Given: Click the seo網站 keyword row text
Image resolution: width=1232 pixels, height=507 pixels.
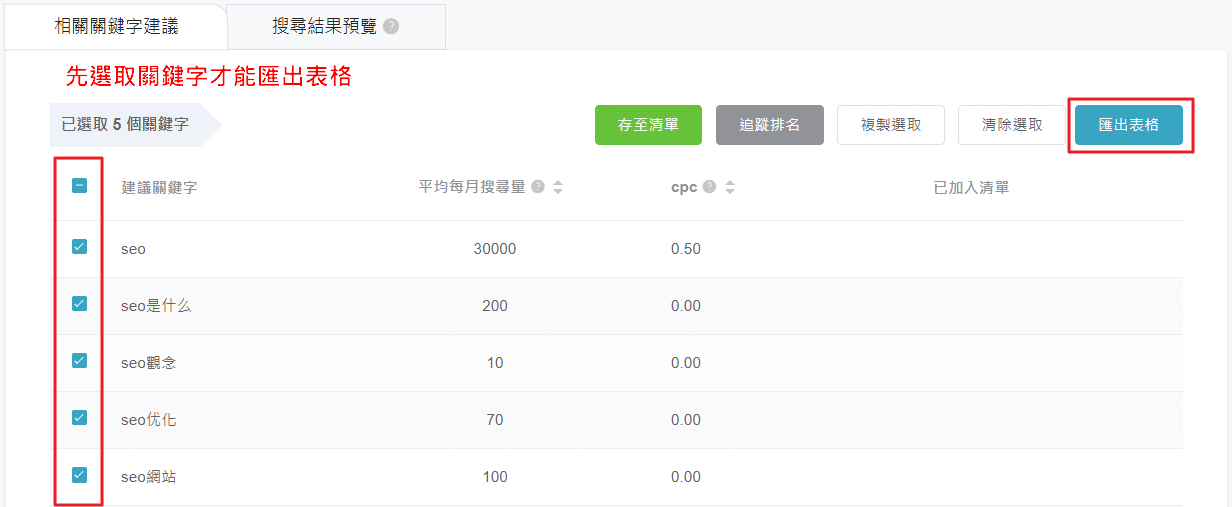Looking at the screenshot, I should pyautogui.click(x=149, y=477).
